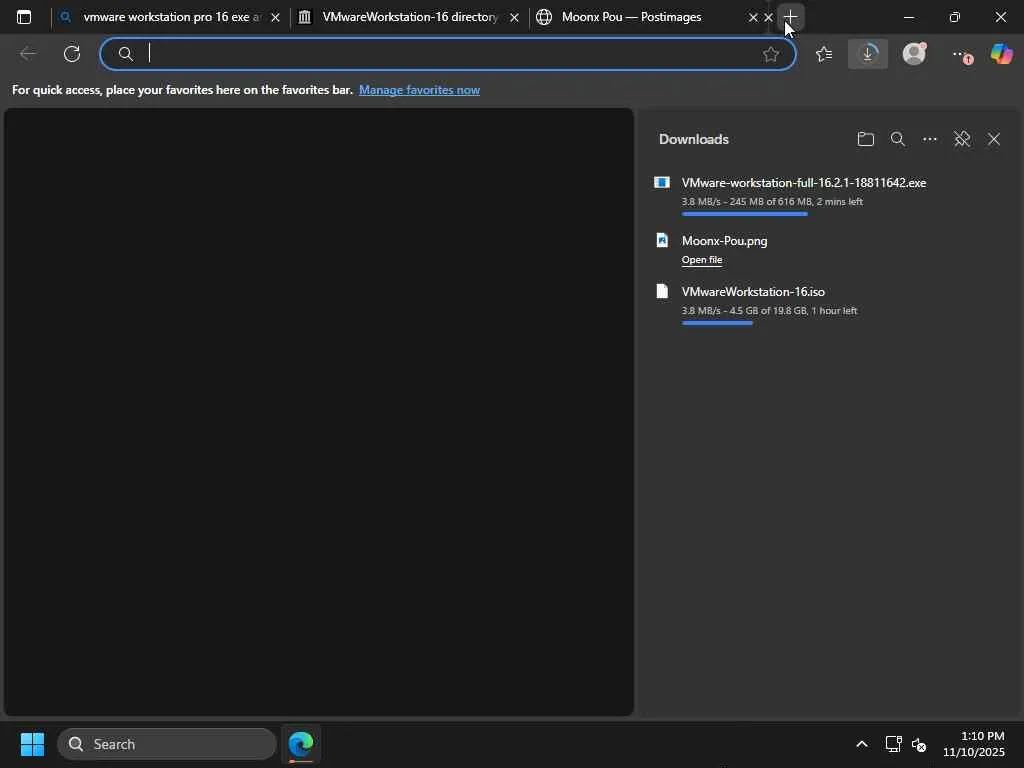Select the VMware-workstation-full-16.2.1-18811642.exe download
Viewport: 1024px width, 768px height.
pyautogui.click(x=803, y=183)
